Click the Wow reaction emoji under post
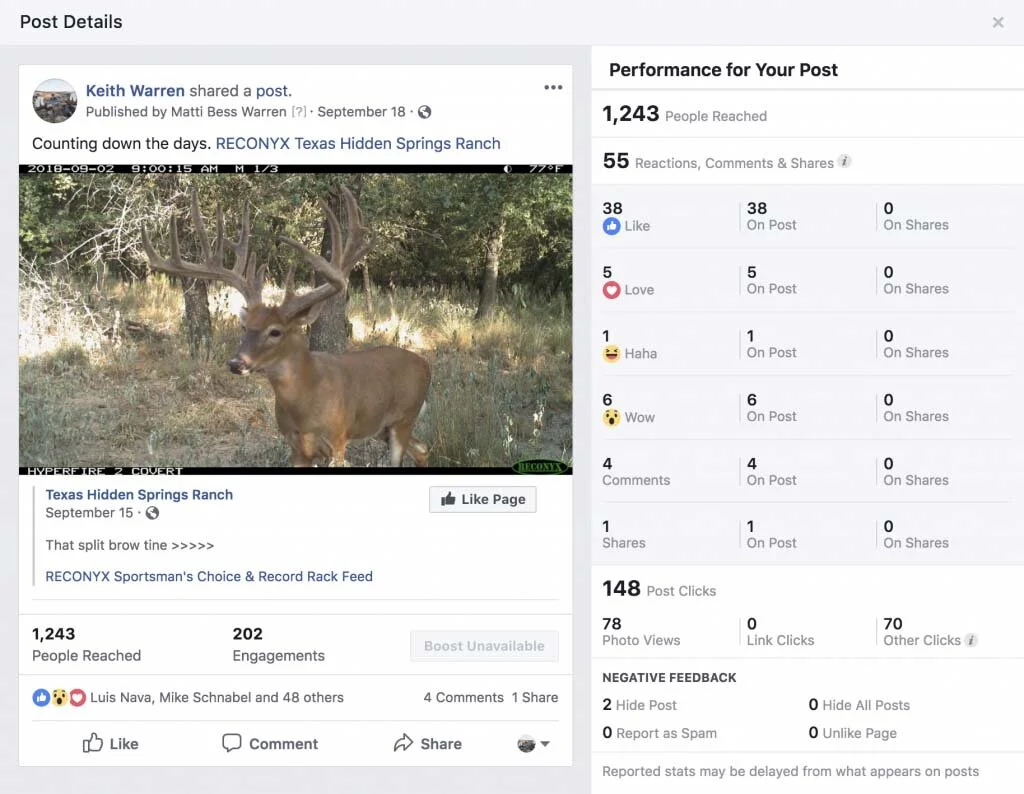 pos(59,697)
